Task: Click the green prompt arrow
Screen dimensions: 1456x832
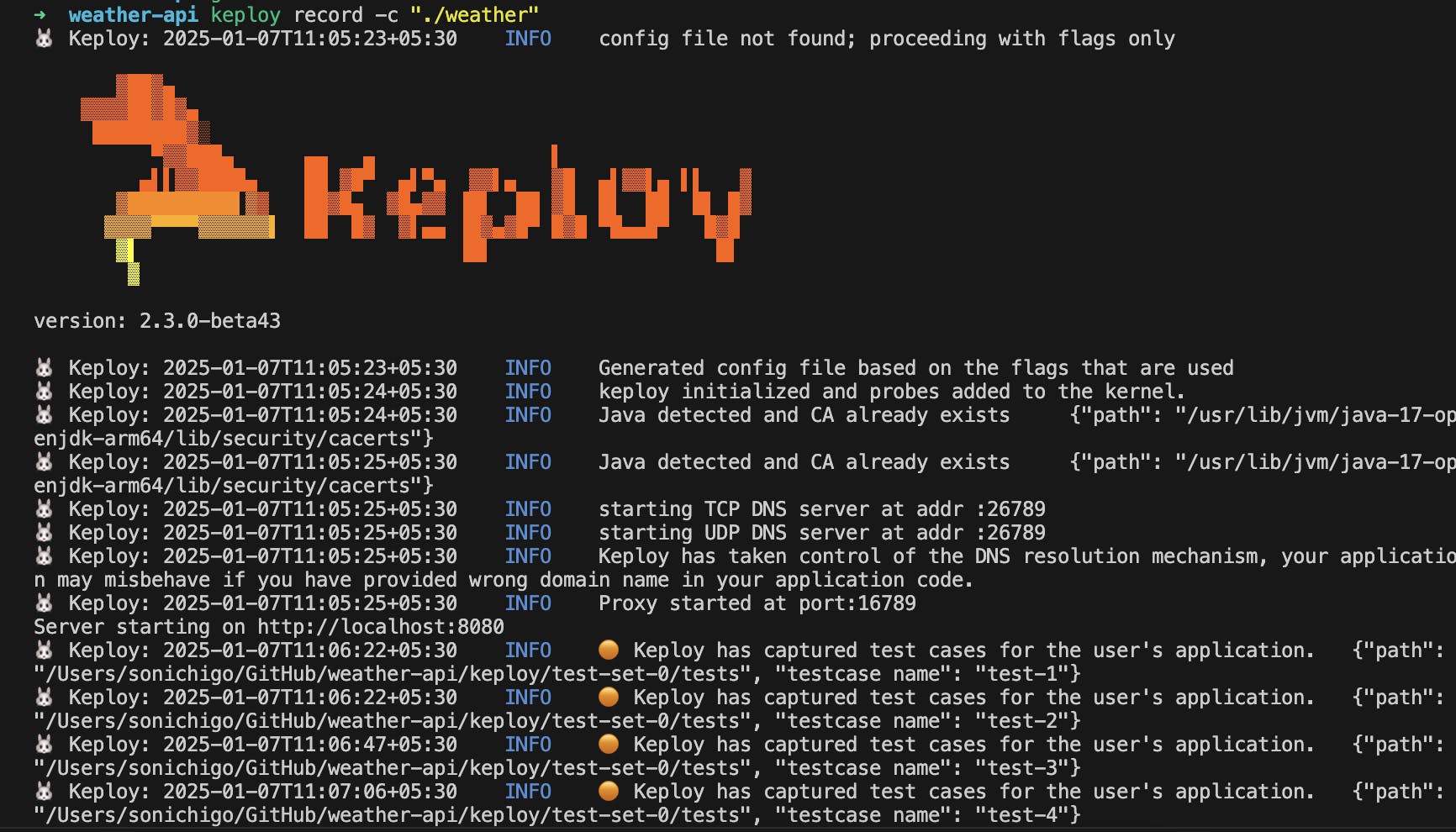Action: pyautogui.click(x=40, y=15)
